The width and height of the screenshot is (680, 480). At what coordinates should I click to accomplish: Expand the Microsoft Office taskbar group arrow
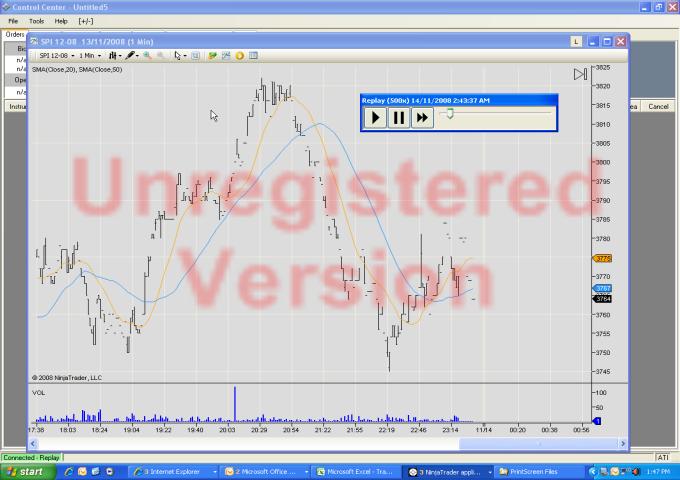(306, 472)
